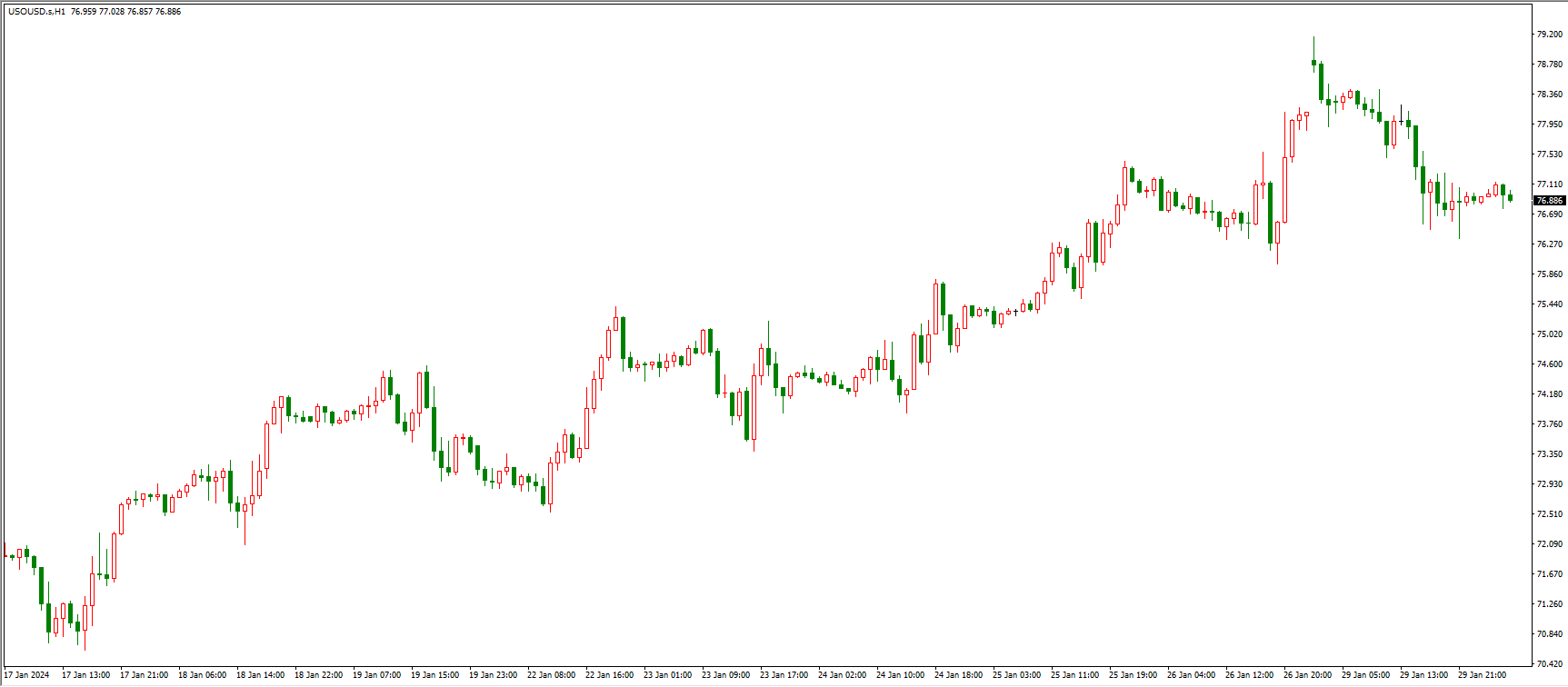Click the 25 Jan 19:00 time label

(x=1133, y=675)
